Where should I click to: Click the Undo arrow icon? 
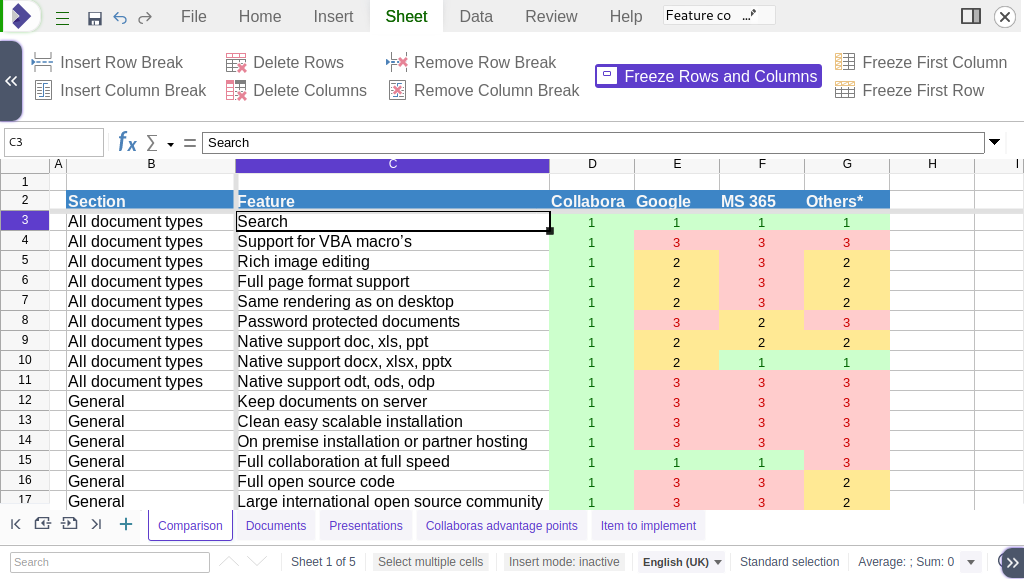[x=120, y=18]
